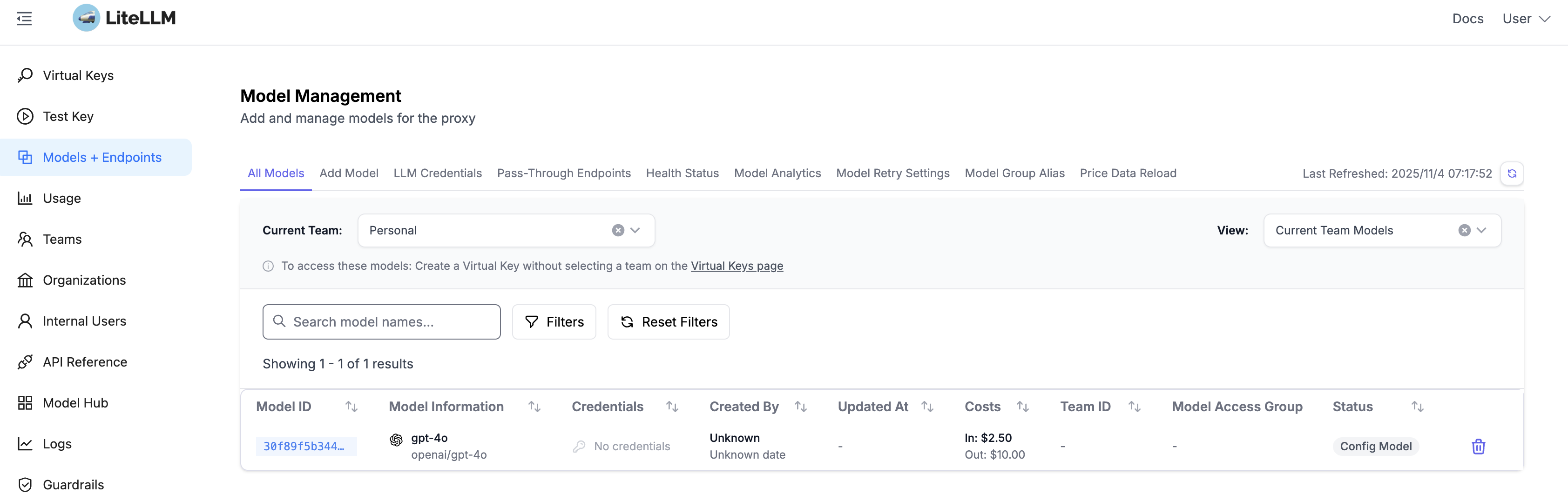The image size is (1568, 494).
Task: Open the Health Status tab
Action: pyautogui.click(x=683, y=174)
